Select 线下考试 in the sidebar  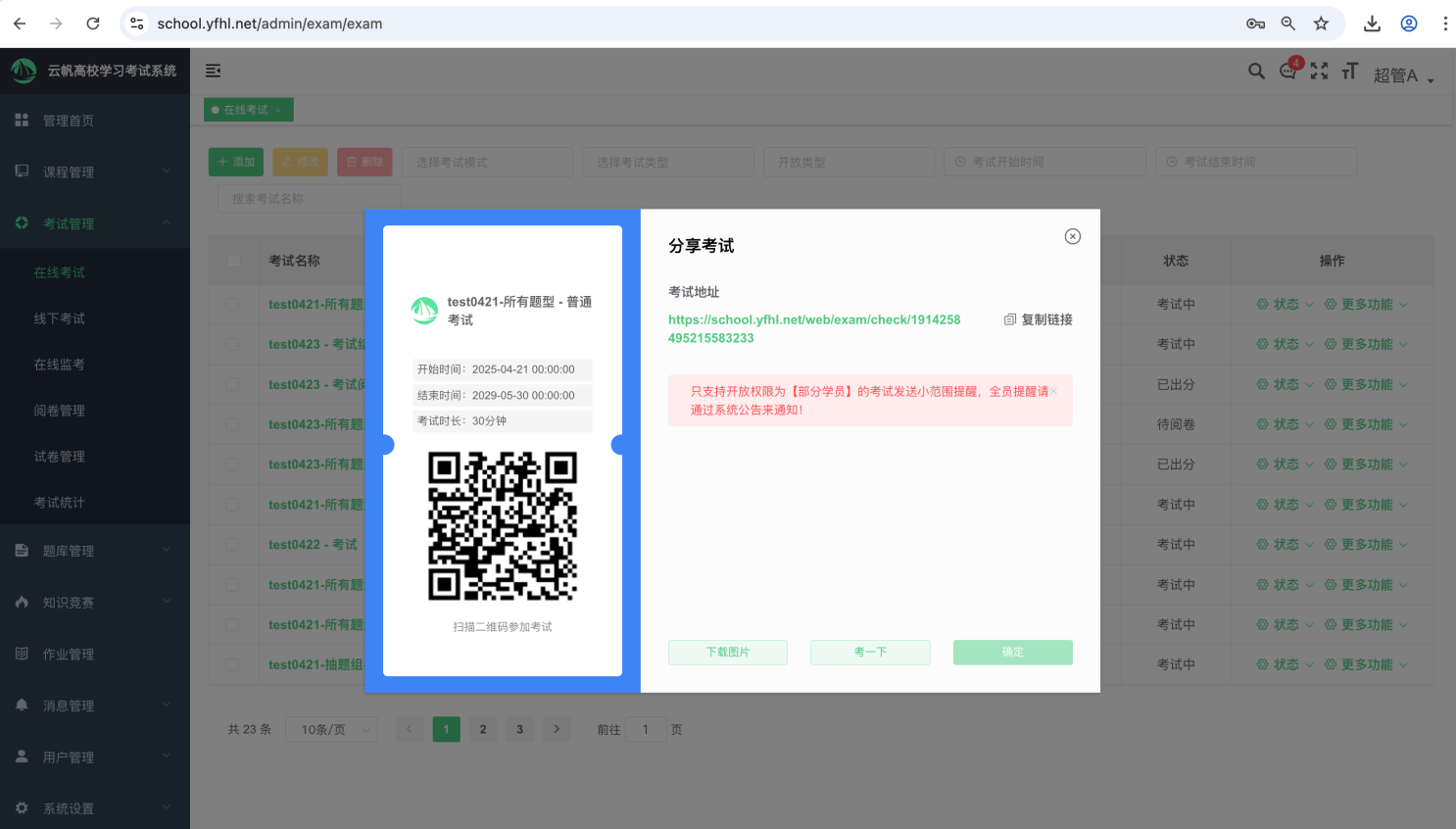95,318
